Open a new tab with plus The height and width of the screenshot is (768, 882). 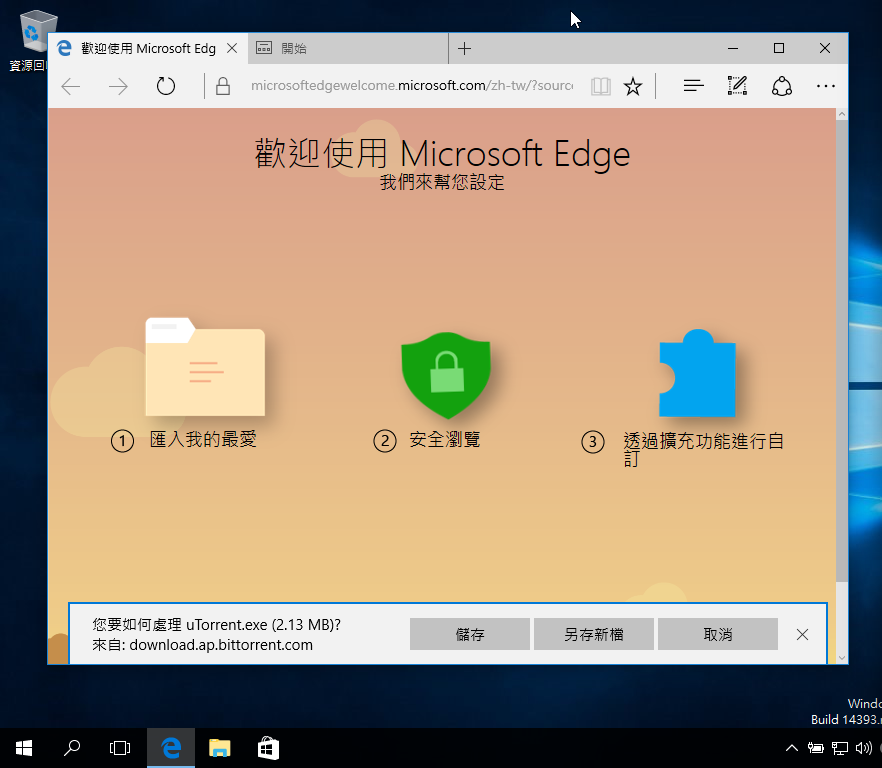pyautogui.click(x=465, y=48)
